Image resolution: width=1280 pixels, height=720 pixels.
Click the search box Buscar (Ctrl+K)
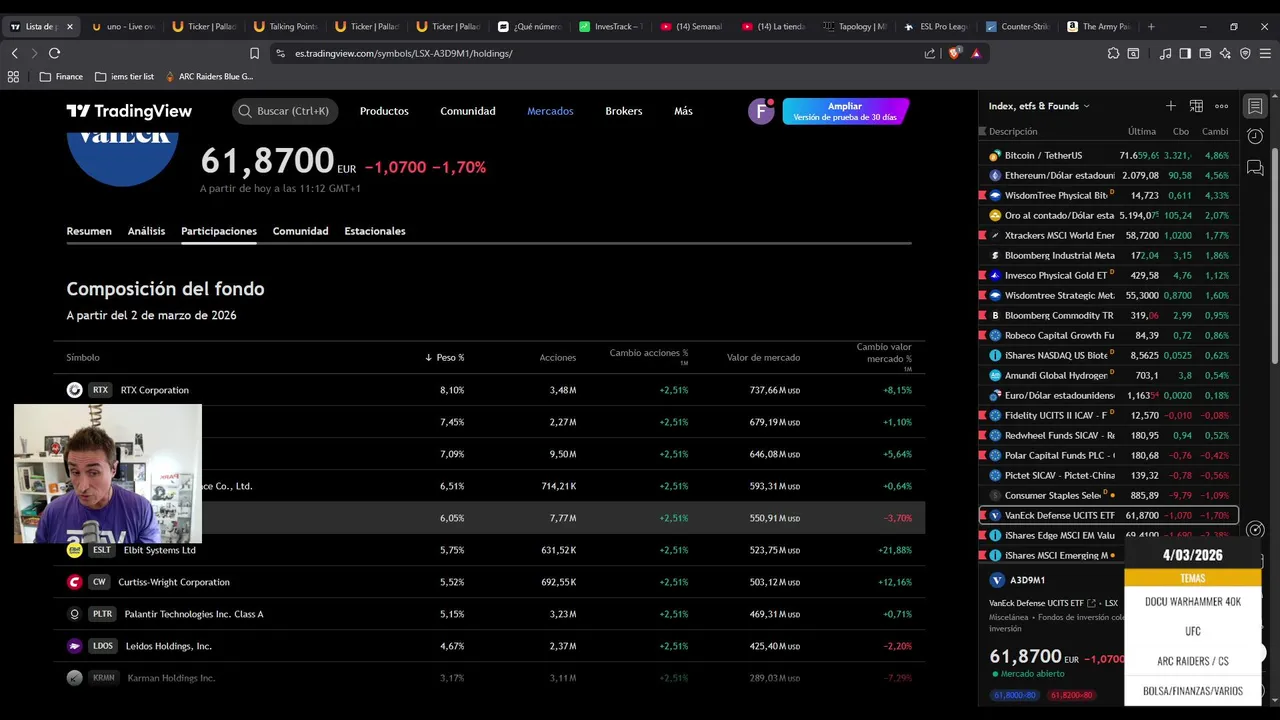[x=285, y=111]
